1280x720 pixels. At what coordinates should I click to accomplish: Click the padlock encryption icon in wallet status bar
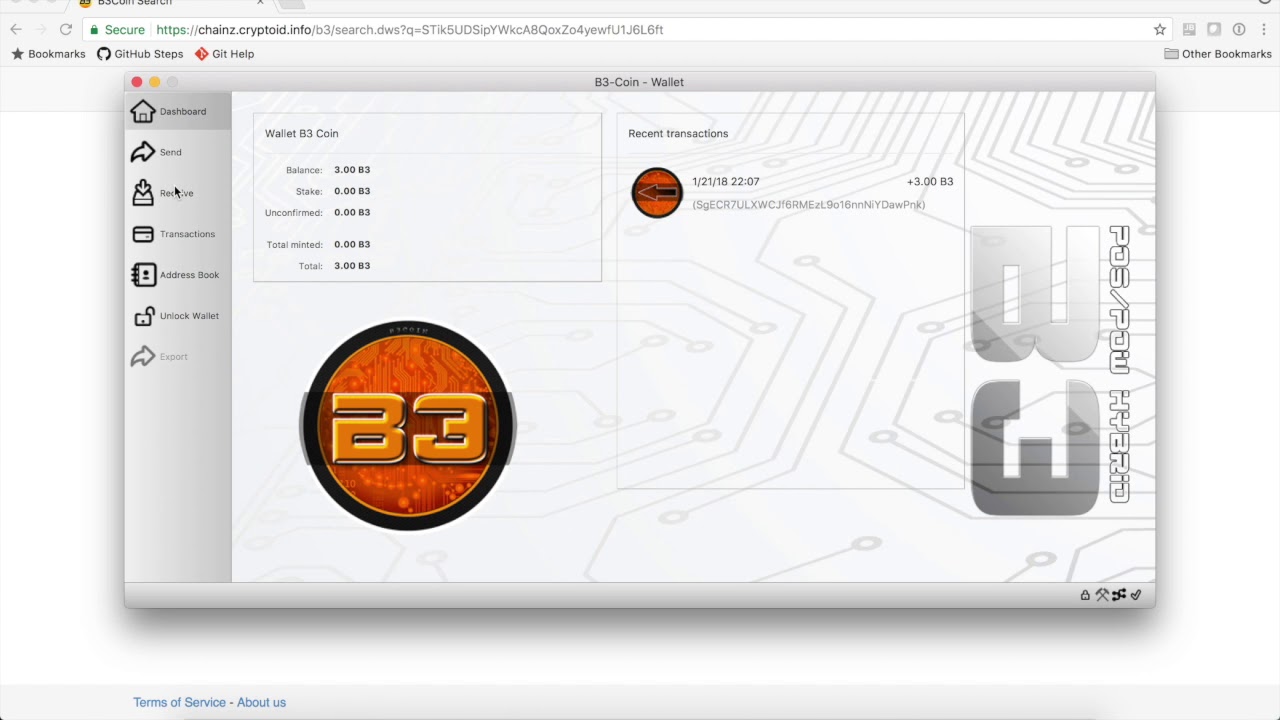tap(1085, 595)
